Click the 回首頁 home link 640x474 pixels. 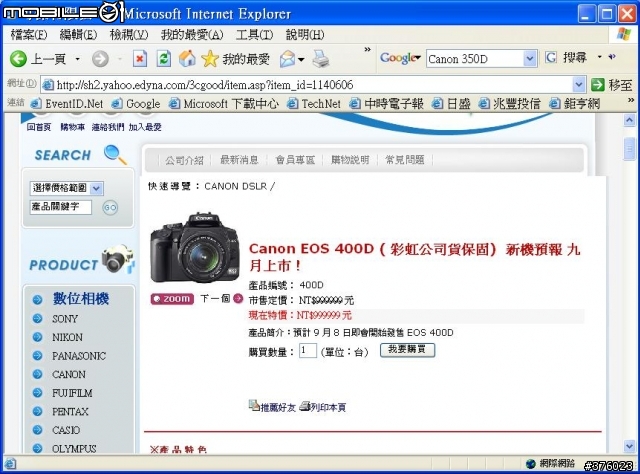pos(39,127)
